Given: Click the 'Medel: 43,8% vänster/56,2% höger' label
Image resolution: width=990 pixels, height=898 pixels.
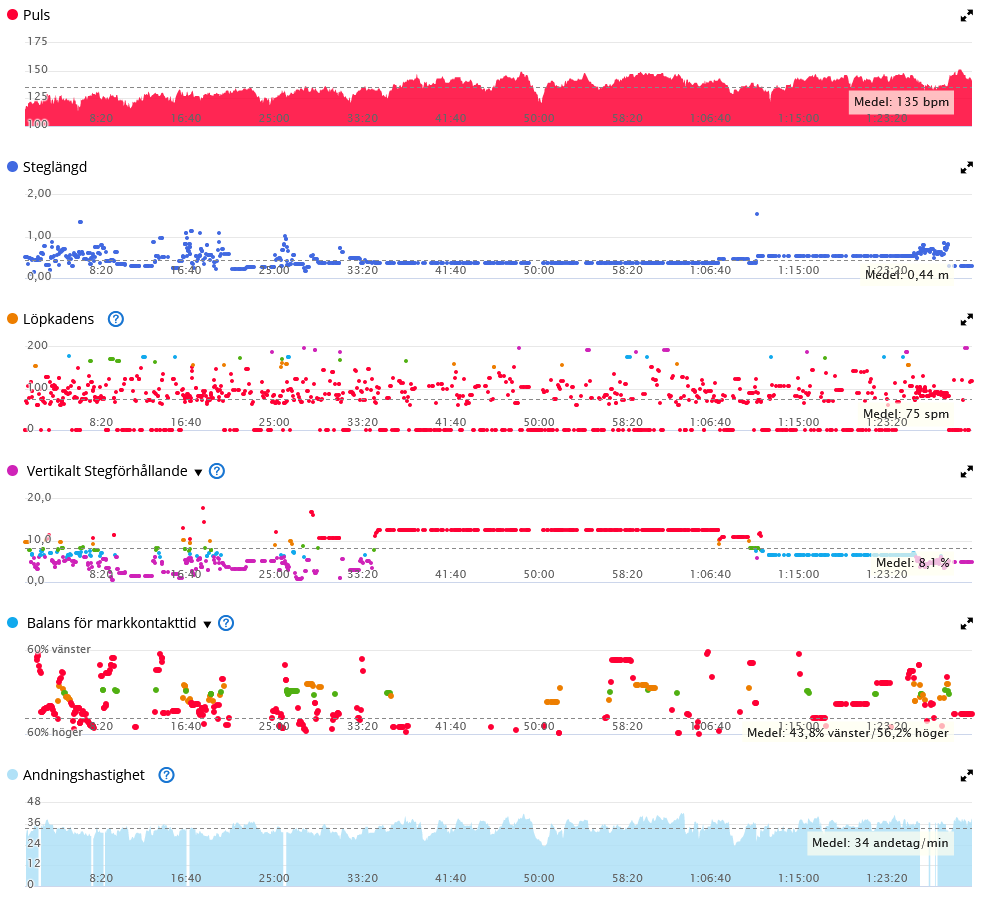Looking at the screenshot, I should (847, 733).
